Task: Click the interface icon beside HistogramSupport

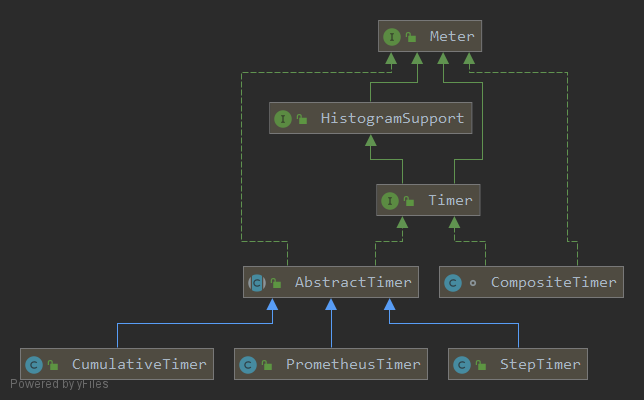Action: (282, 119)
